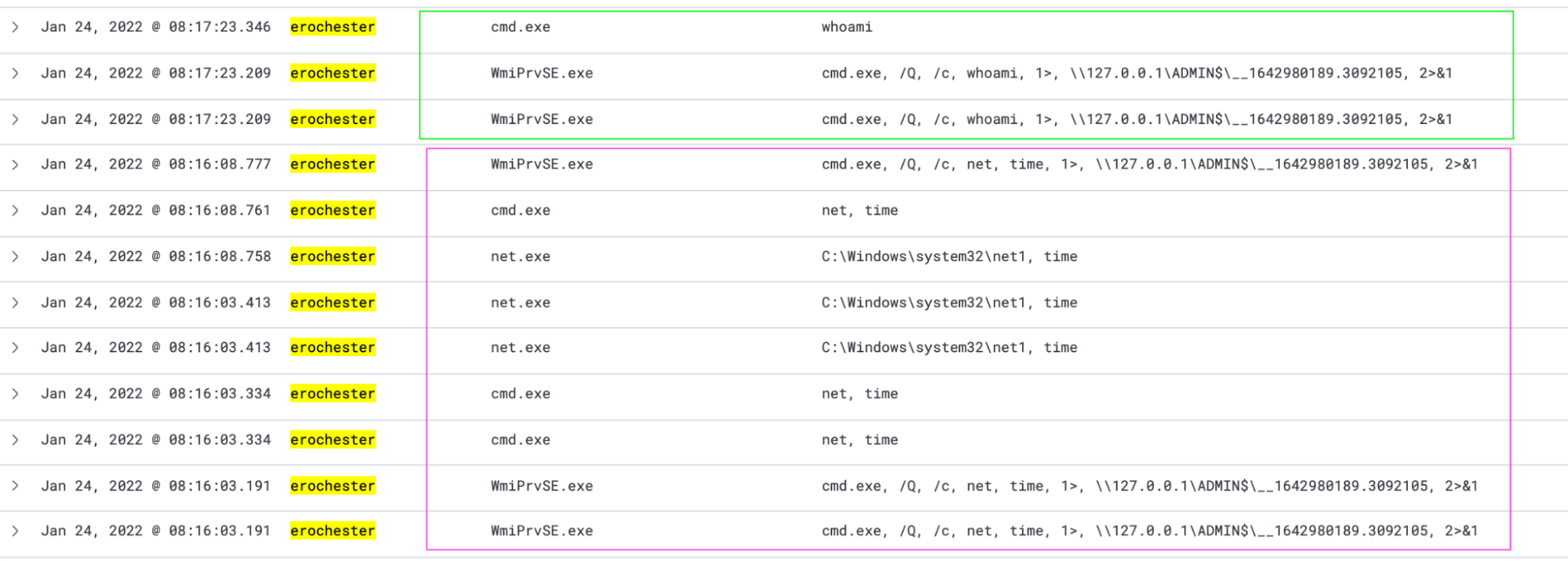The width and height of the screenshot is (1568, 561).
Task: Expand the 08:16:03.334 last cmd.exe row
Action: (x=15, y=440)
